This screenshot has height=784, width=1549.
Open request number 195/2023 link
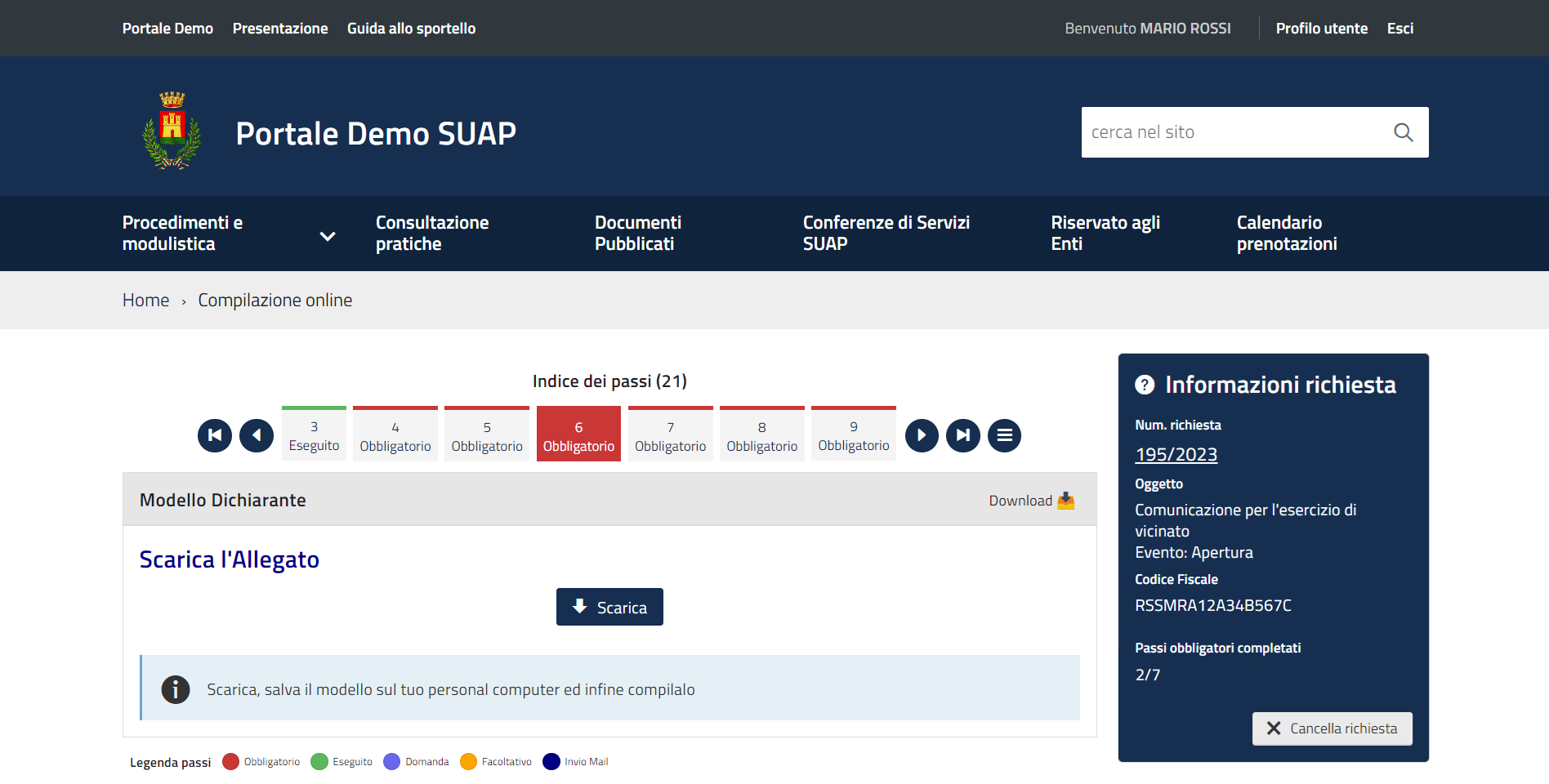[x=1176, y=455]
